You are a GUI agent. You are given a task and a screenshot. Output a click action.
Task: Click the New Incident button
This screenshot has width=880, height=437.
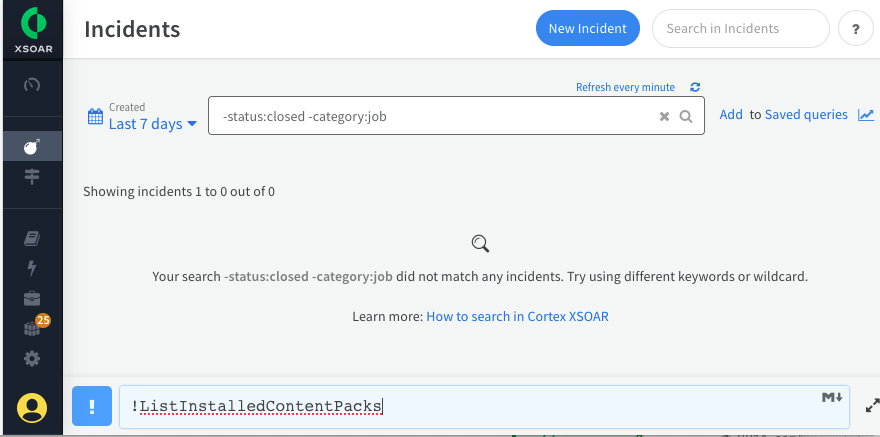(x=587, y=28)
